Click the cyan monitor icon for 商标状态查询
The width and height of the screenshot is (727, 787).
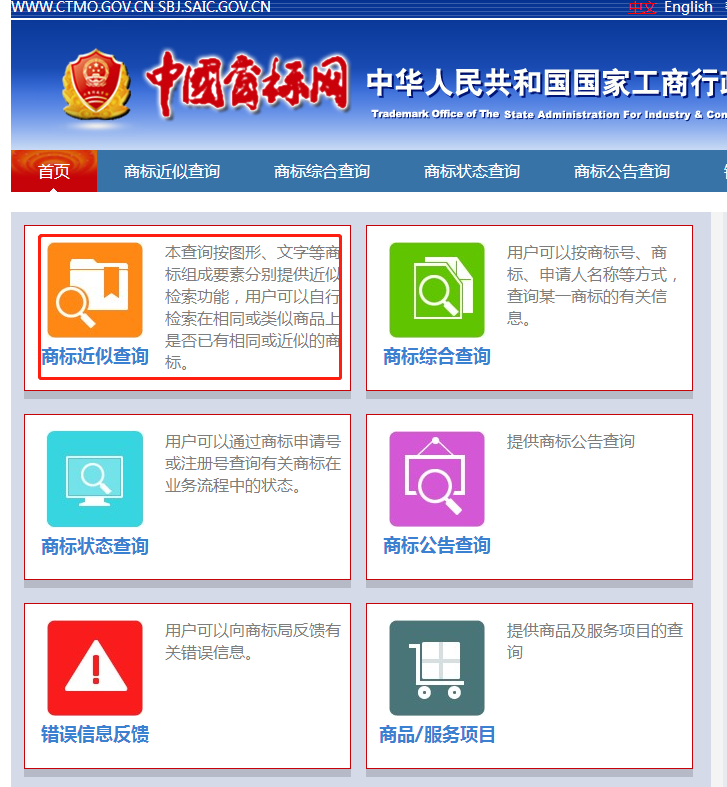(95, 479)
